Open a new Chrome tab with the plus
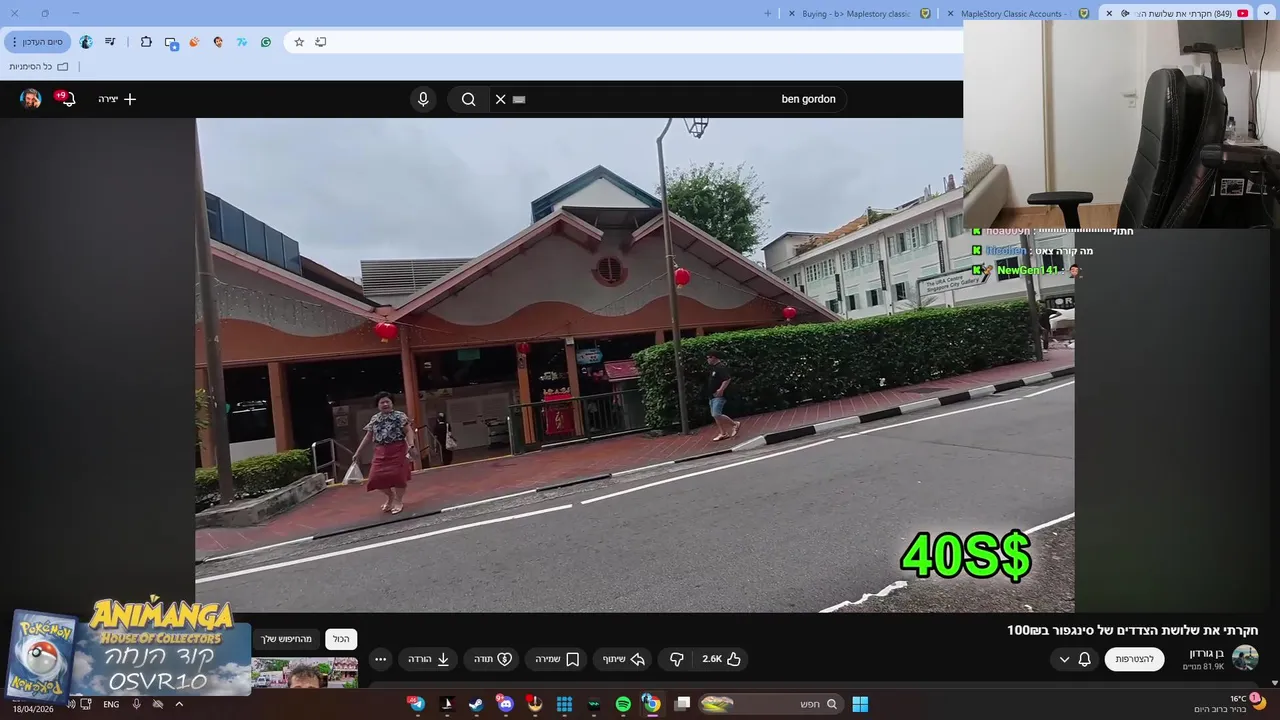 (768, 14)
